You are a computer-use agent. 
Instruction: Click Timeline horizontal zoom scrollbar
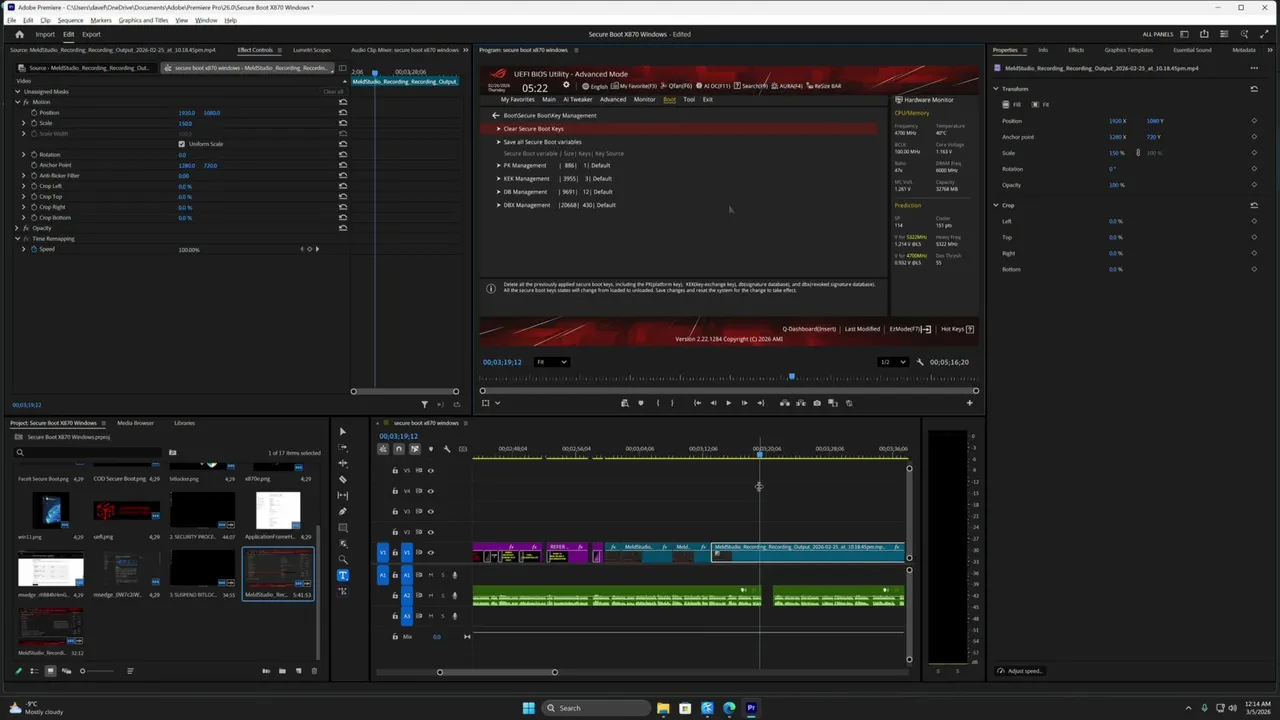coord(497,672)
